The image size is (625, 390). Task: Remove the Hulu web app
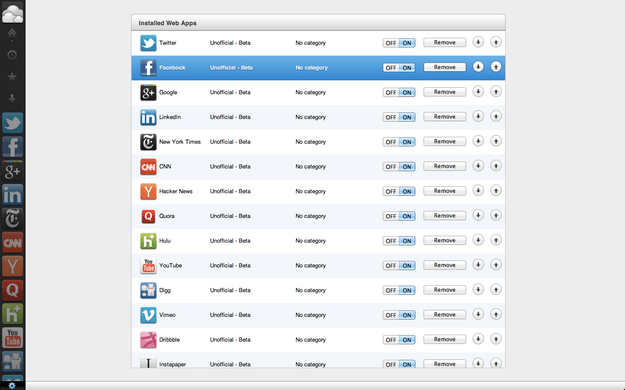(x=444, y=240)
